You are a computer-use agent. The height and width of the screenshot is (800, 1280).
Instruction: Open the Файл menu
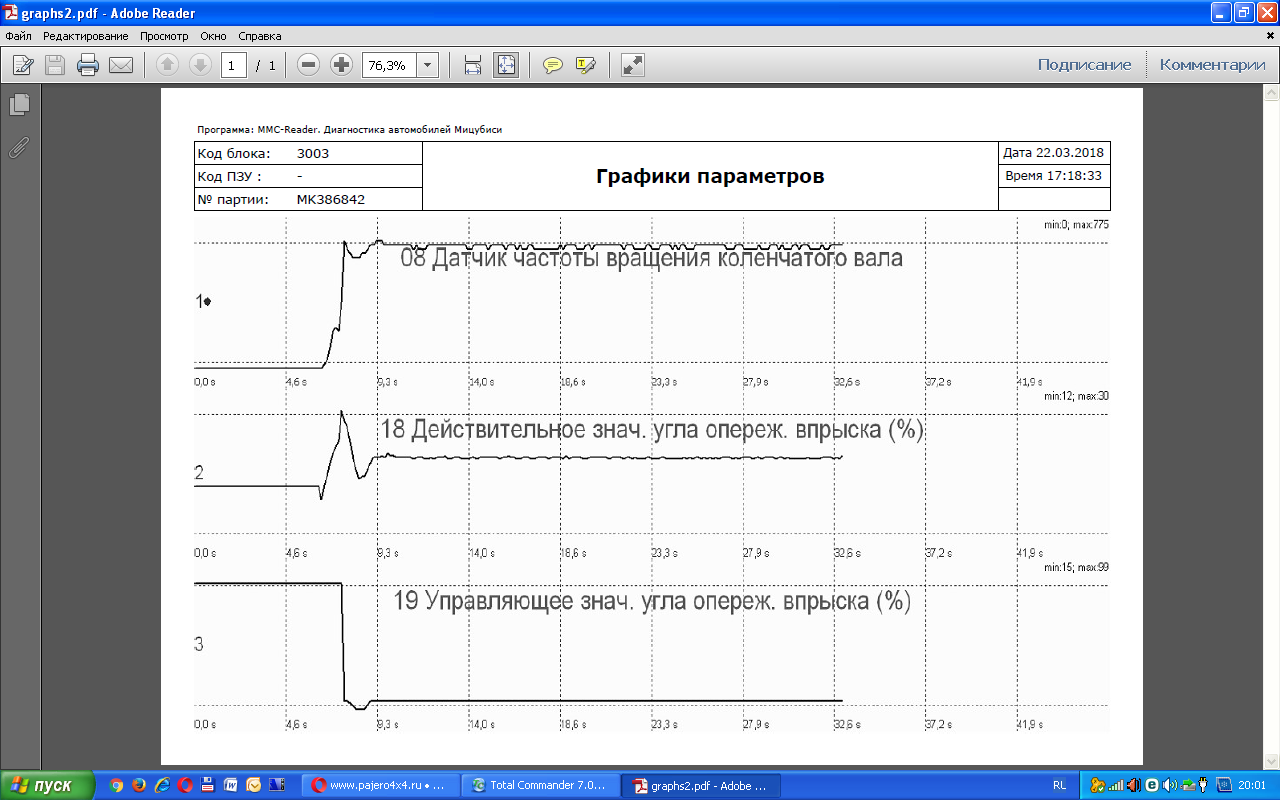pos(19,36)
